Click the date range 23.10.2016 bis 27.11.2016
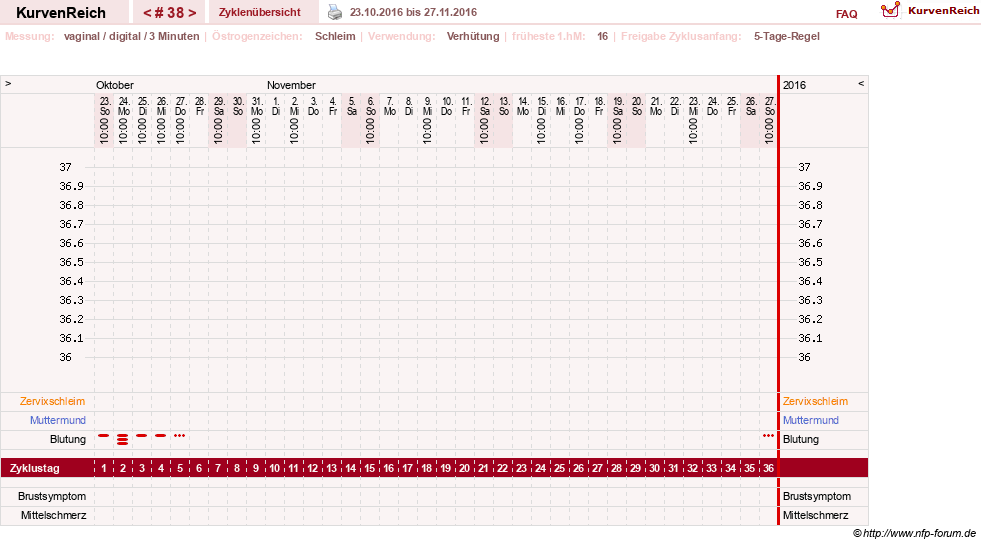Screen dimensions: 981x545 click(x=413, y=13)
